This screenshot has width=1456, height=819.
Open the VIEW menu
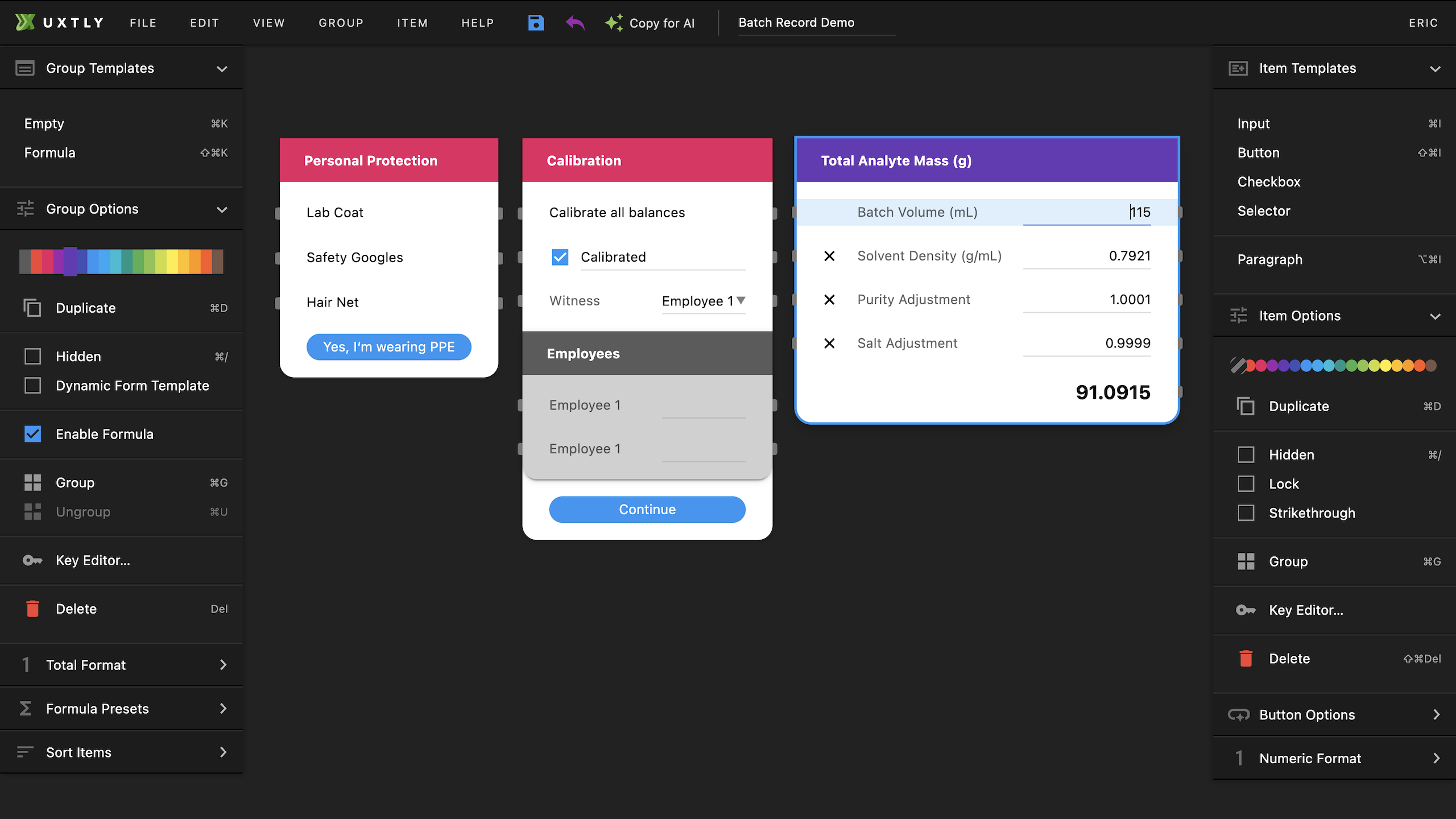pyautogui.click(x=268, y=23)
